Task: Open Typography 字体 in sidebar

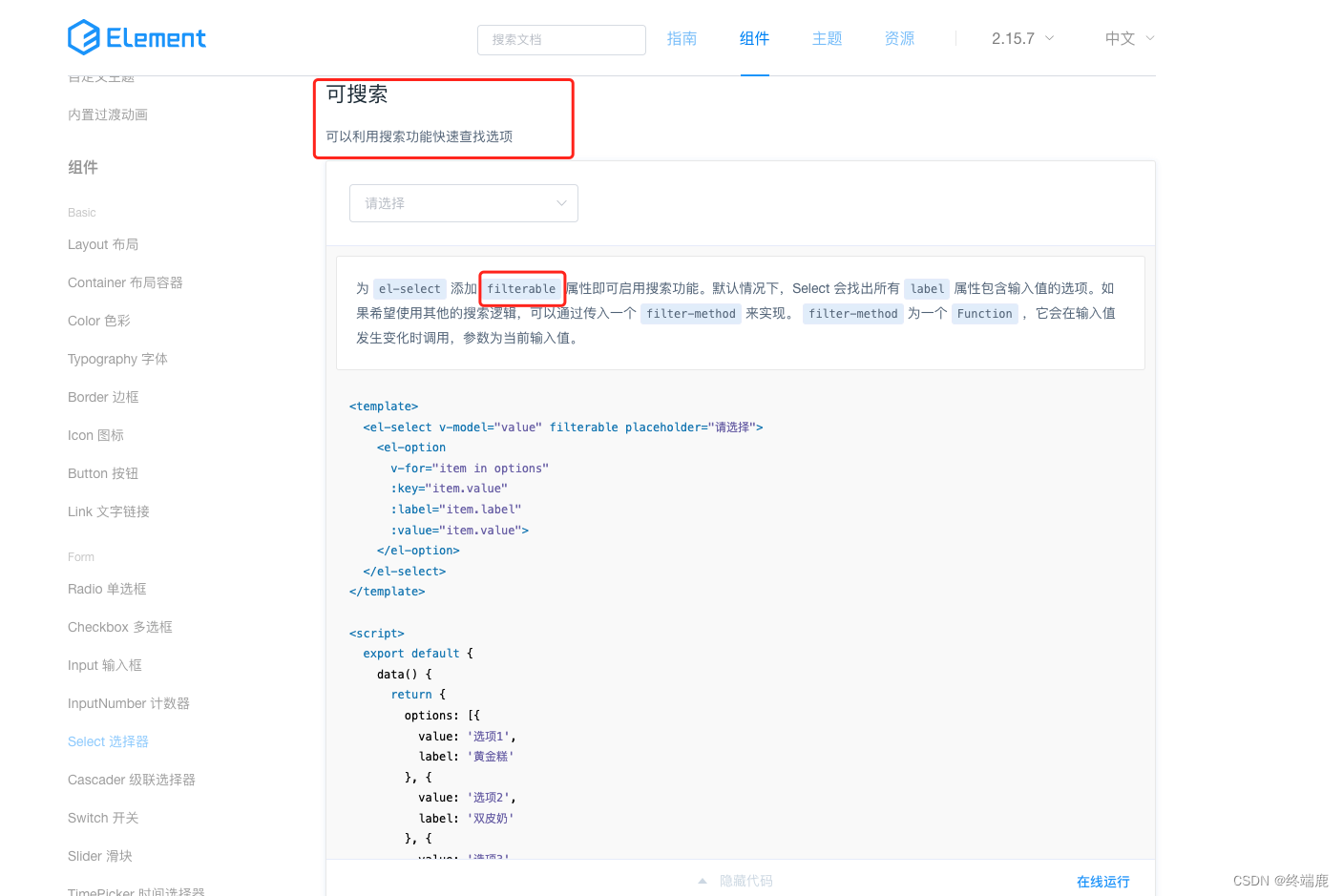Action: (117, 359)
